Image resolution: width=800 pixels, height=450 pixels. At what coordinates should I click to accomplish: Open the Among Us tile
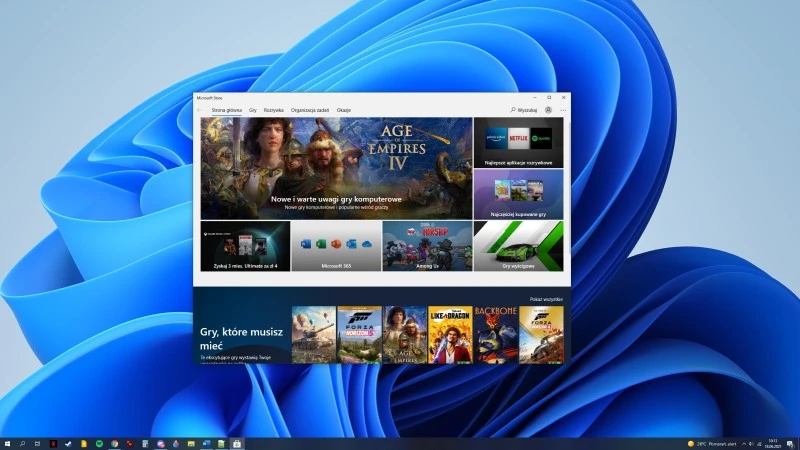coord(428,246)
